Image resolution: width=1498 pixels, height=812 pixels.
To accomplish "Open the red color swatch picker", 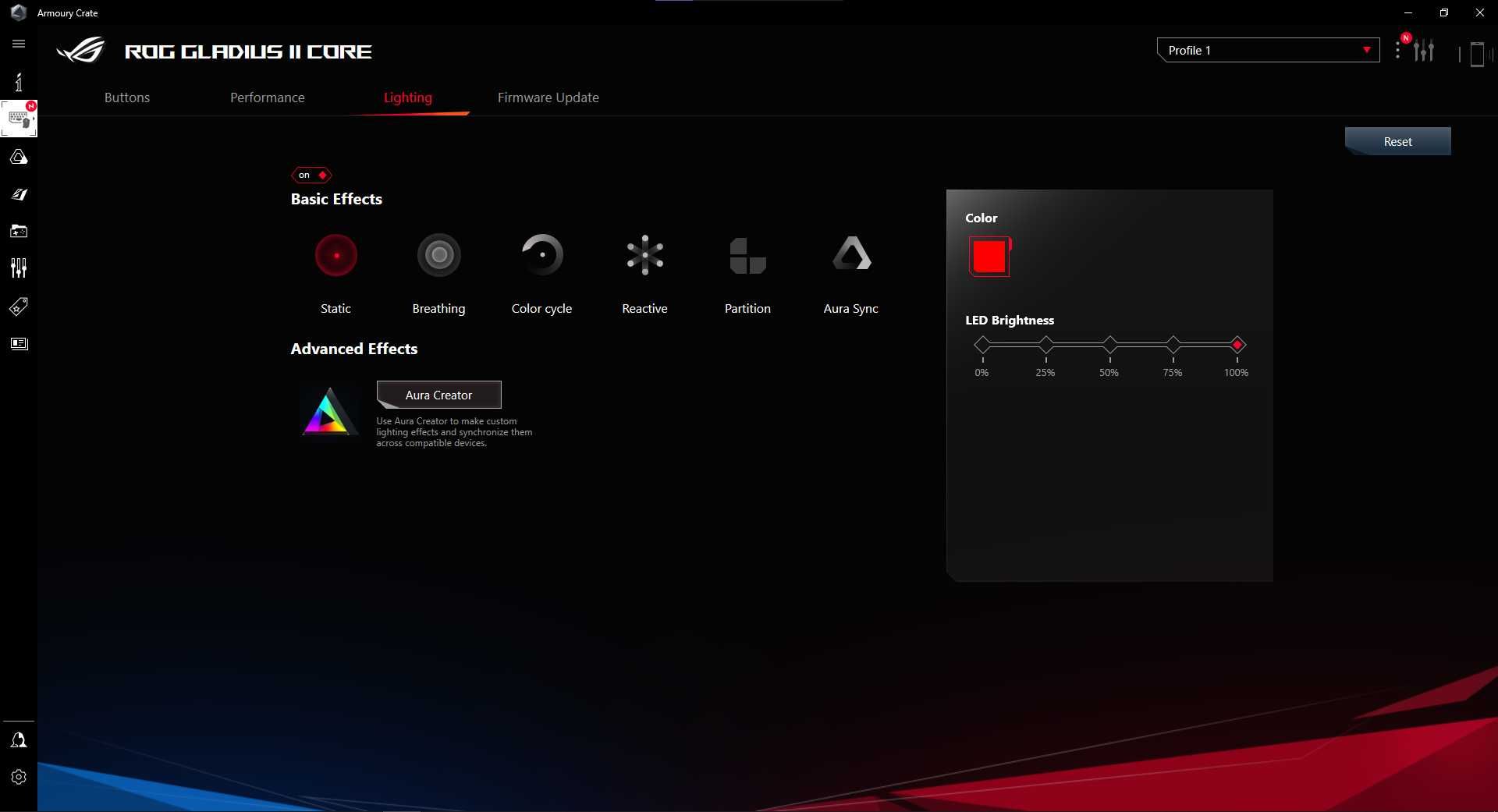I will (x=989, y=257).
